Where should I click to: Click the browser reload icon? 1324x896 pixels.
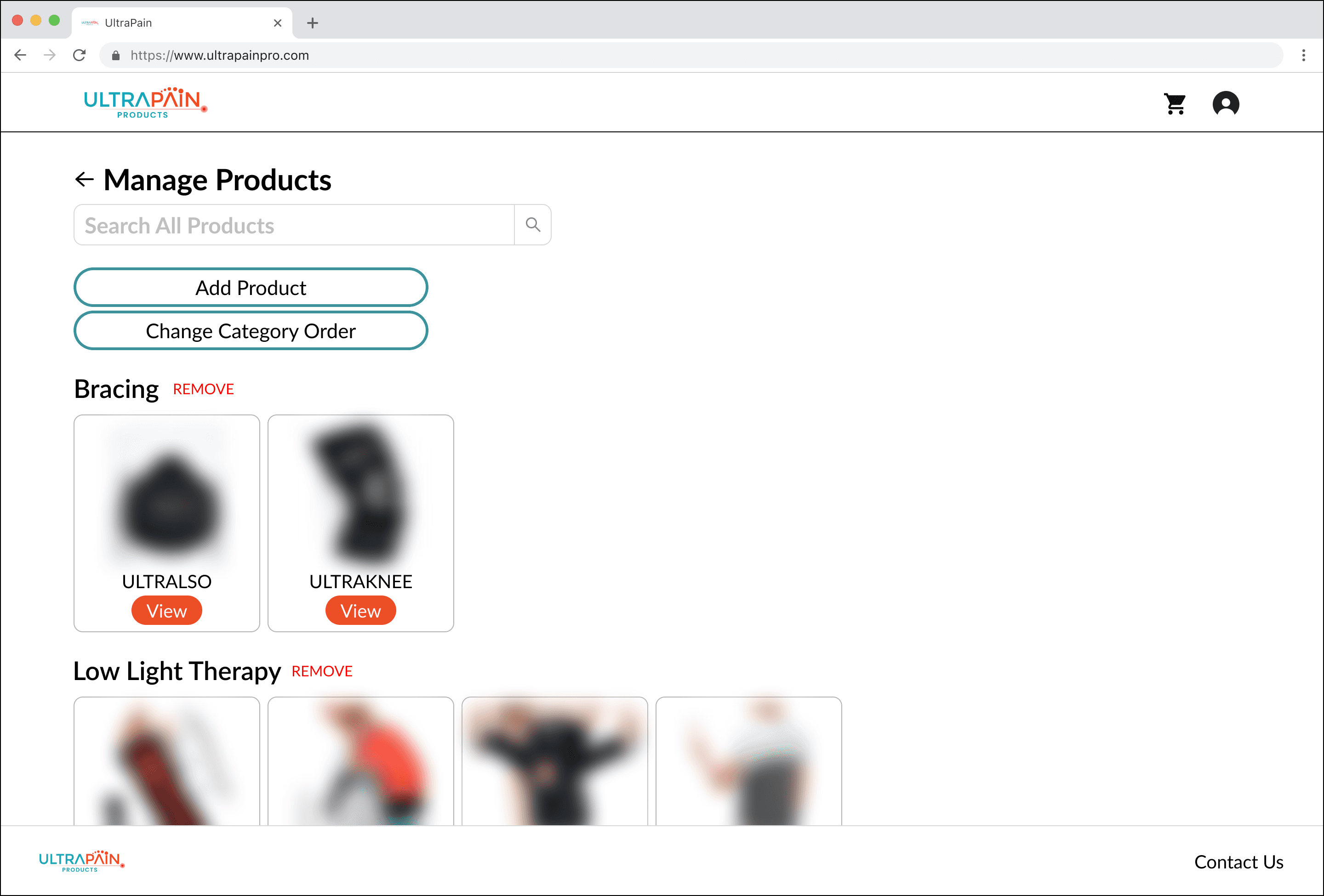pos(79,55)
